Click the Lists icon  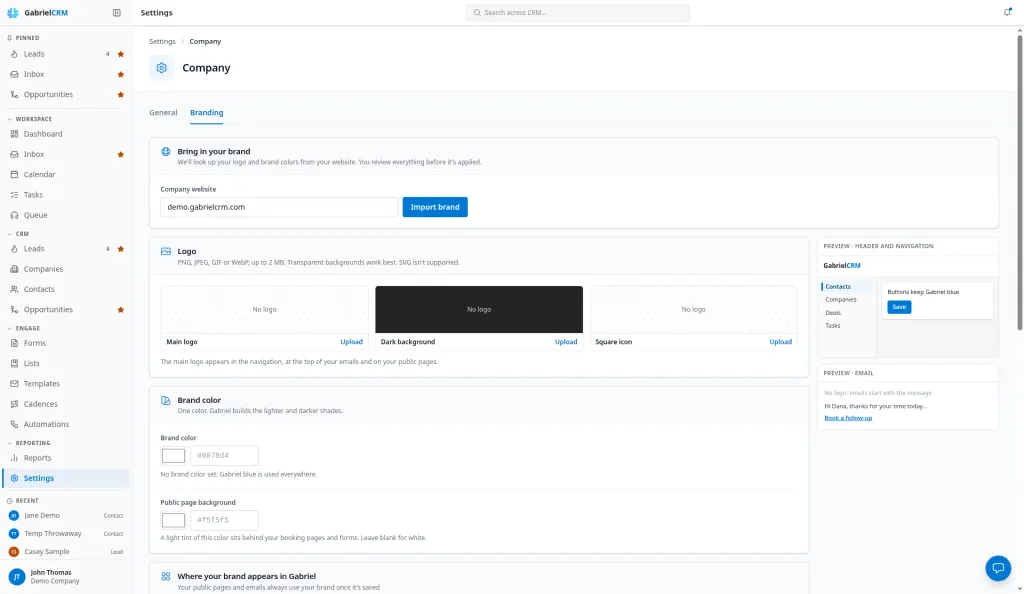14,363
